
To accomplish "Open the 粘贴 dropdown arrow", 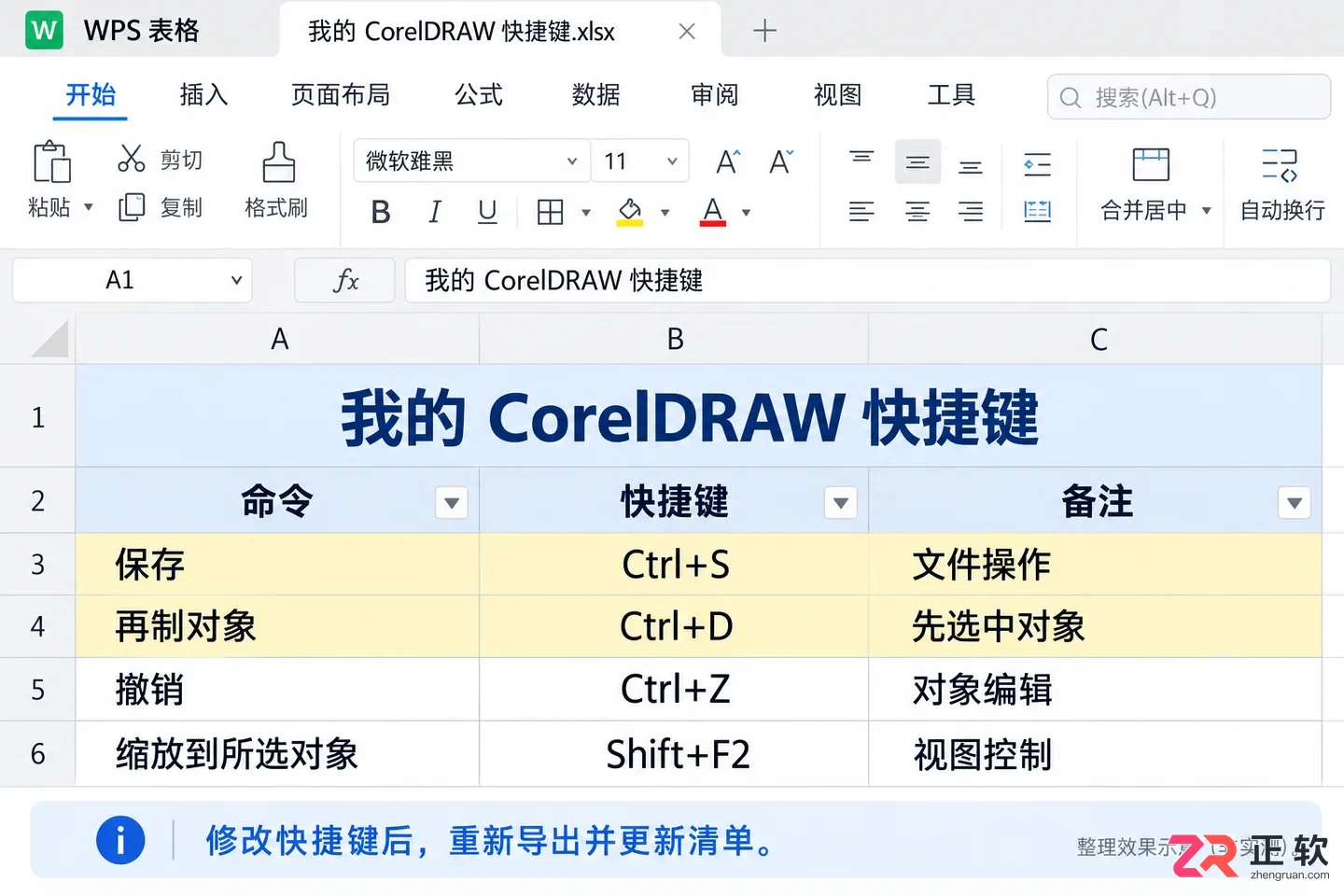I will pos(89,207).
